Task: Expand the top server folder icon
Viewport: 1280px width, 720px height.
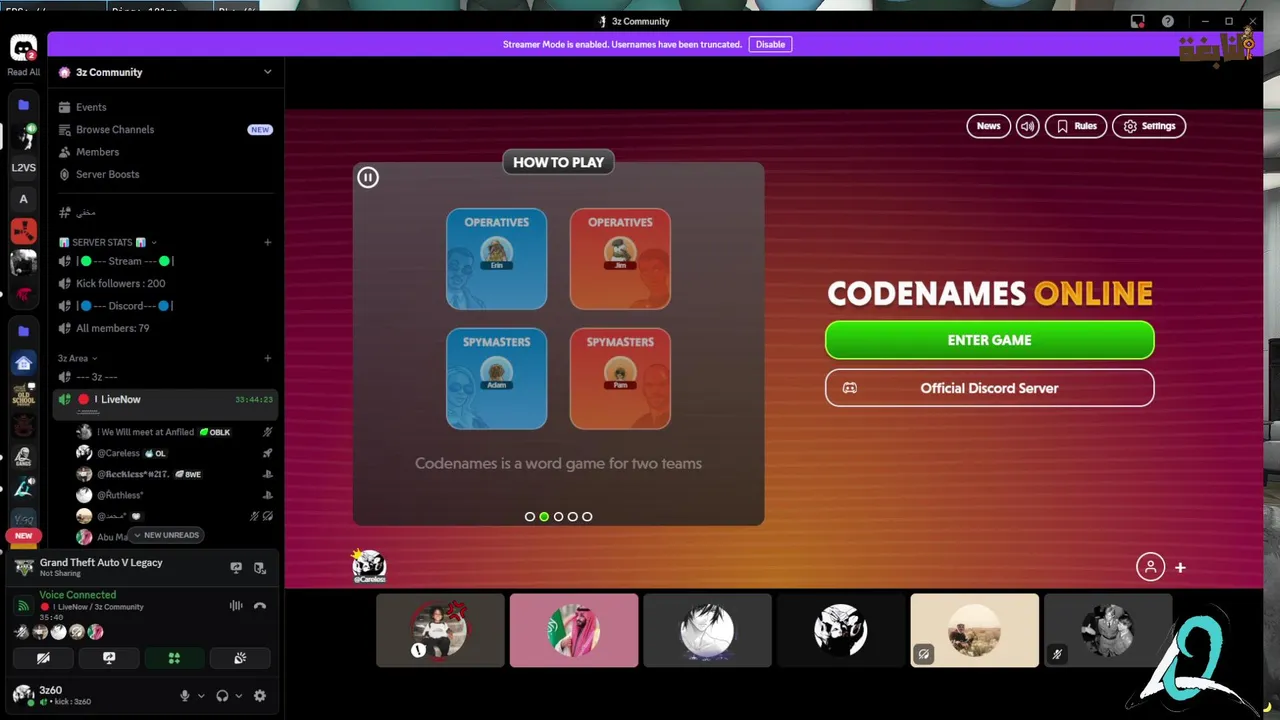Action: (x=23, y=104)
